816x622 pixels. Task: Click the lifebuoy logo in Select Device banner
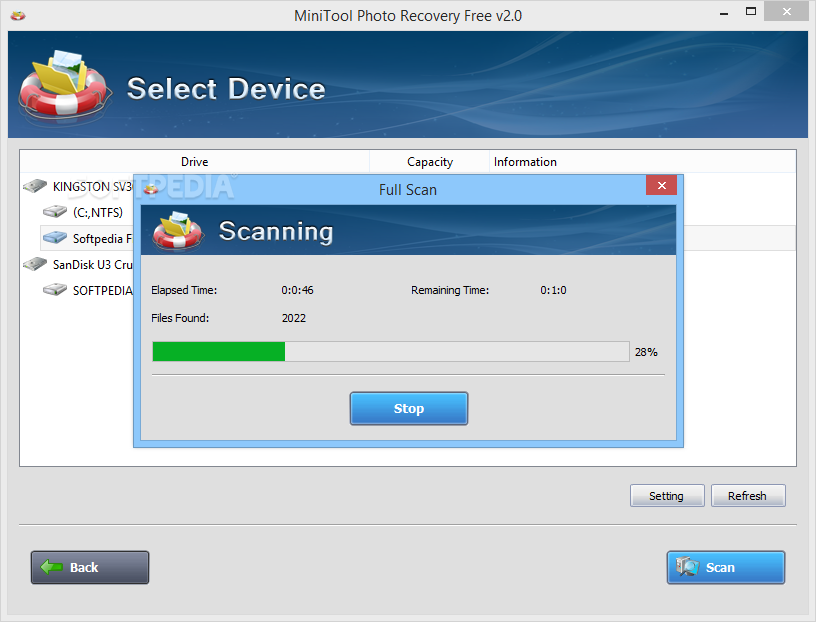coord(65,86)
